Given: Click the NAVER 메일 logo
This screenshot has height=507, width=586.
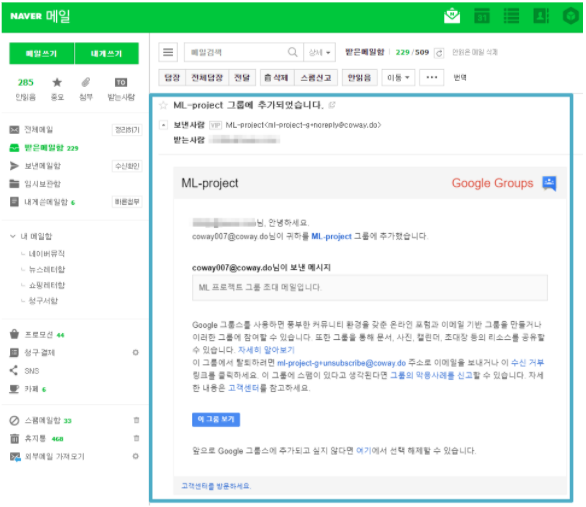Looking at the screenshot, I should click(x=40, y=16).
